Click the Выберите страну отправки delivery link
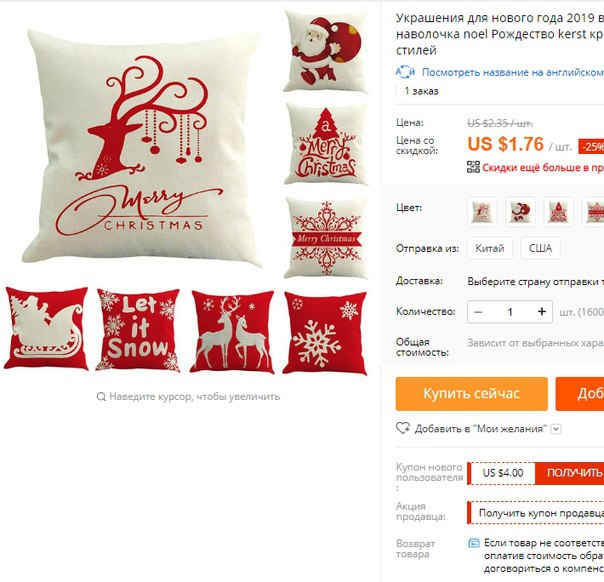 535,282
